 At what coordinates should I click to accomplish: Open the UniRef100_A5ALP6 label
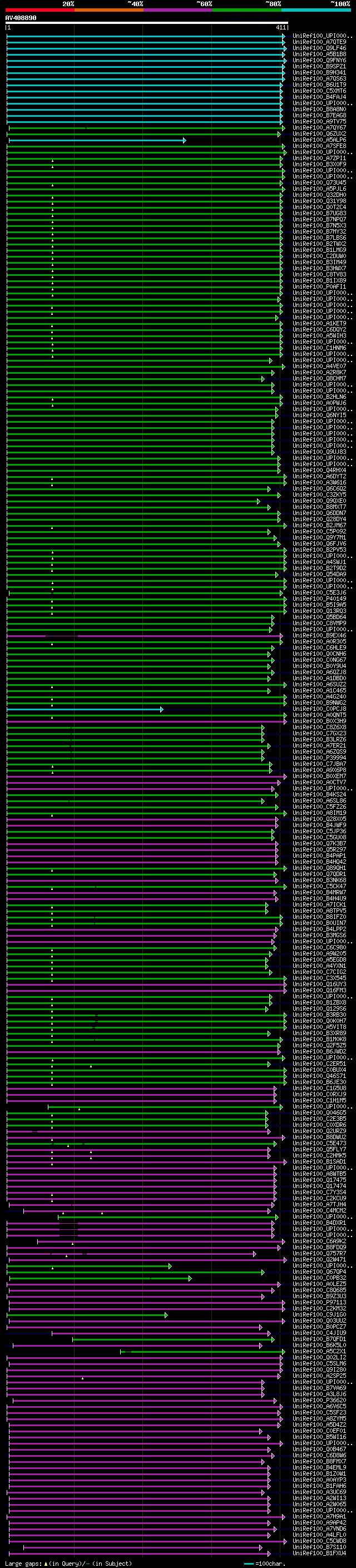coord(319,140)
